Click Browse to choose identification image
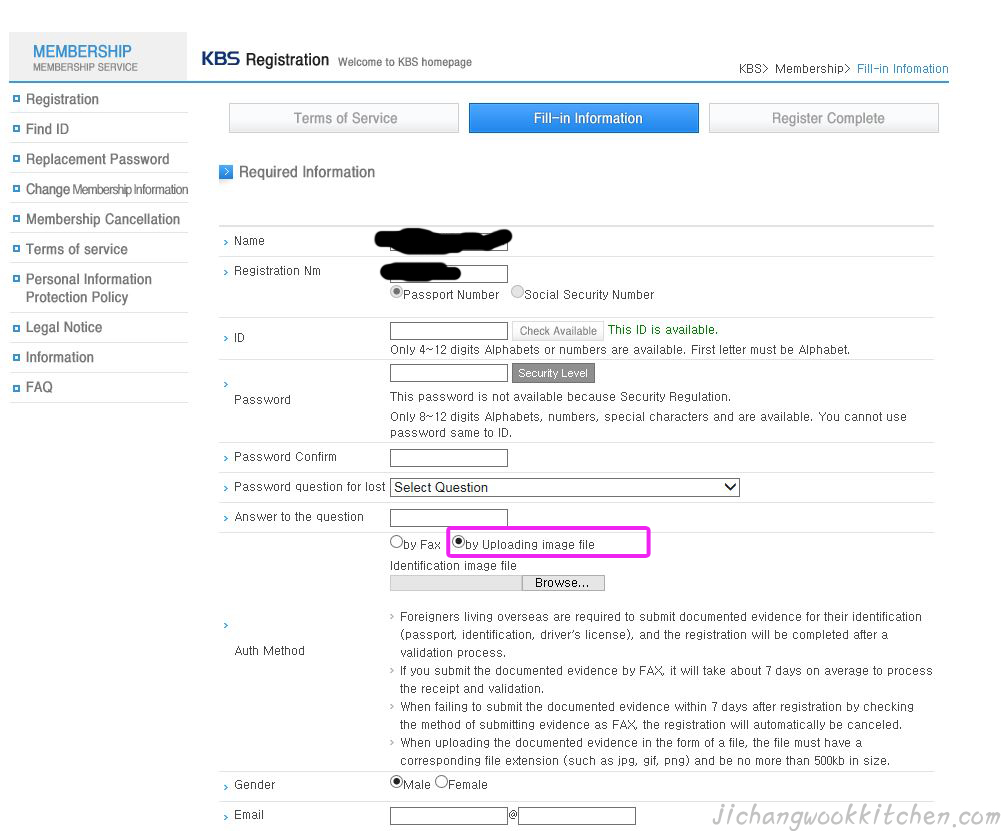The height and width of the screenshot is (831, 1001). coord(562,583)
